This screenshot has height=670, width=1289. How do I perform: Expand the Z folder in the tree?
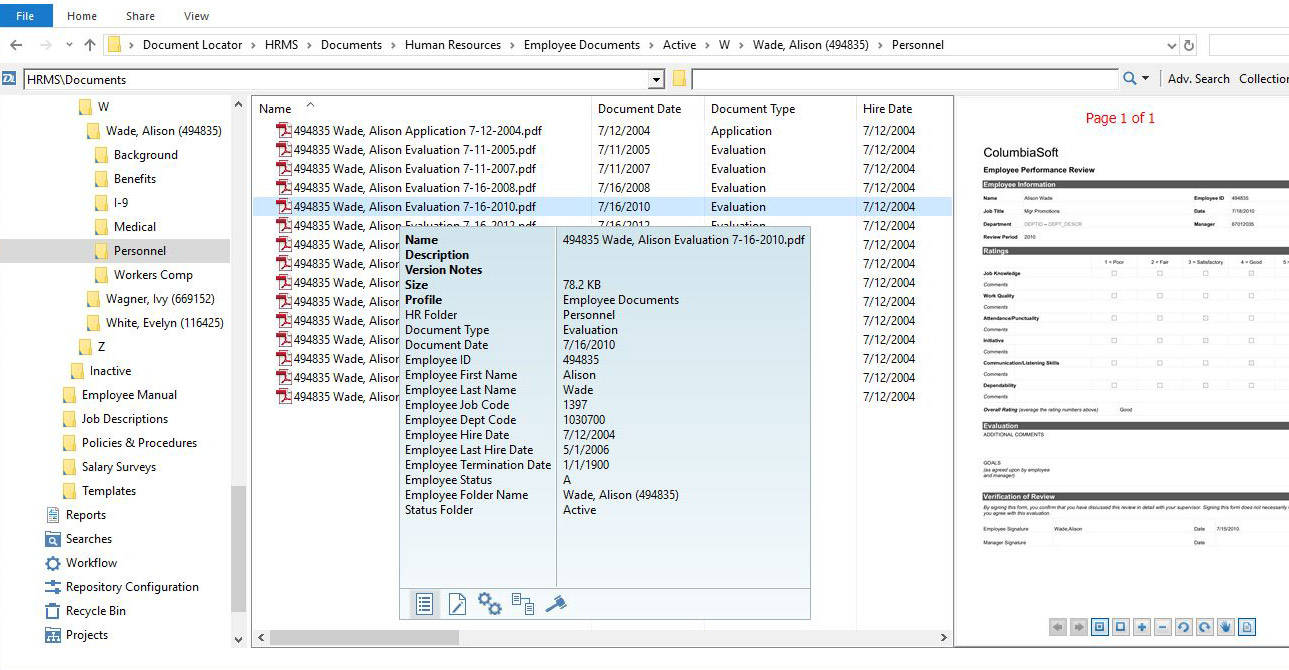72,346
